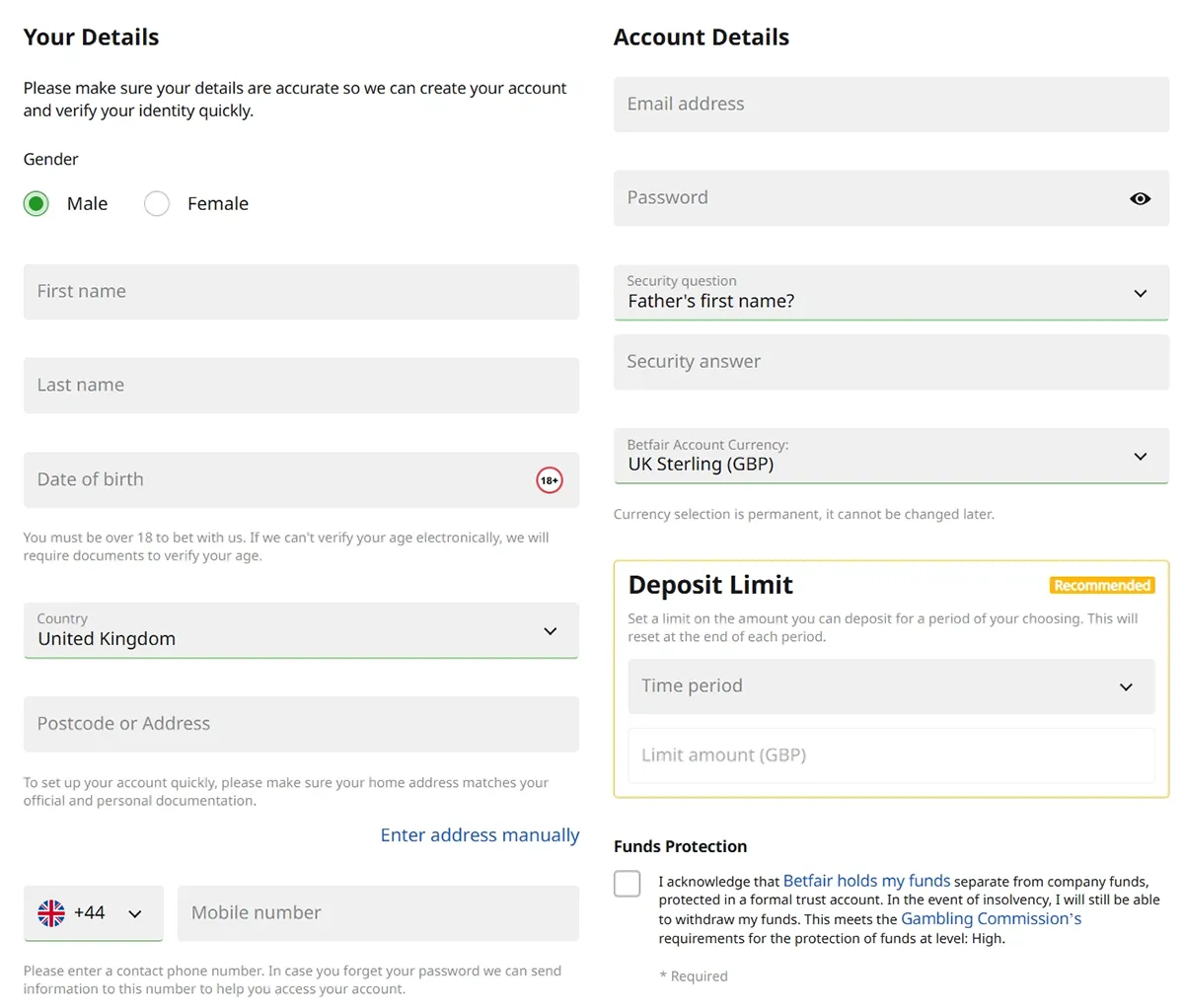Open the +44 dialing code dropdown
The width and height of the screenshot is (1184, 1008).
(94, 912)
